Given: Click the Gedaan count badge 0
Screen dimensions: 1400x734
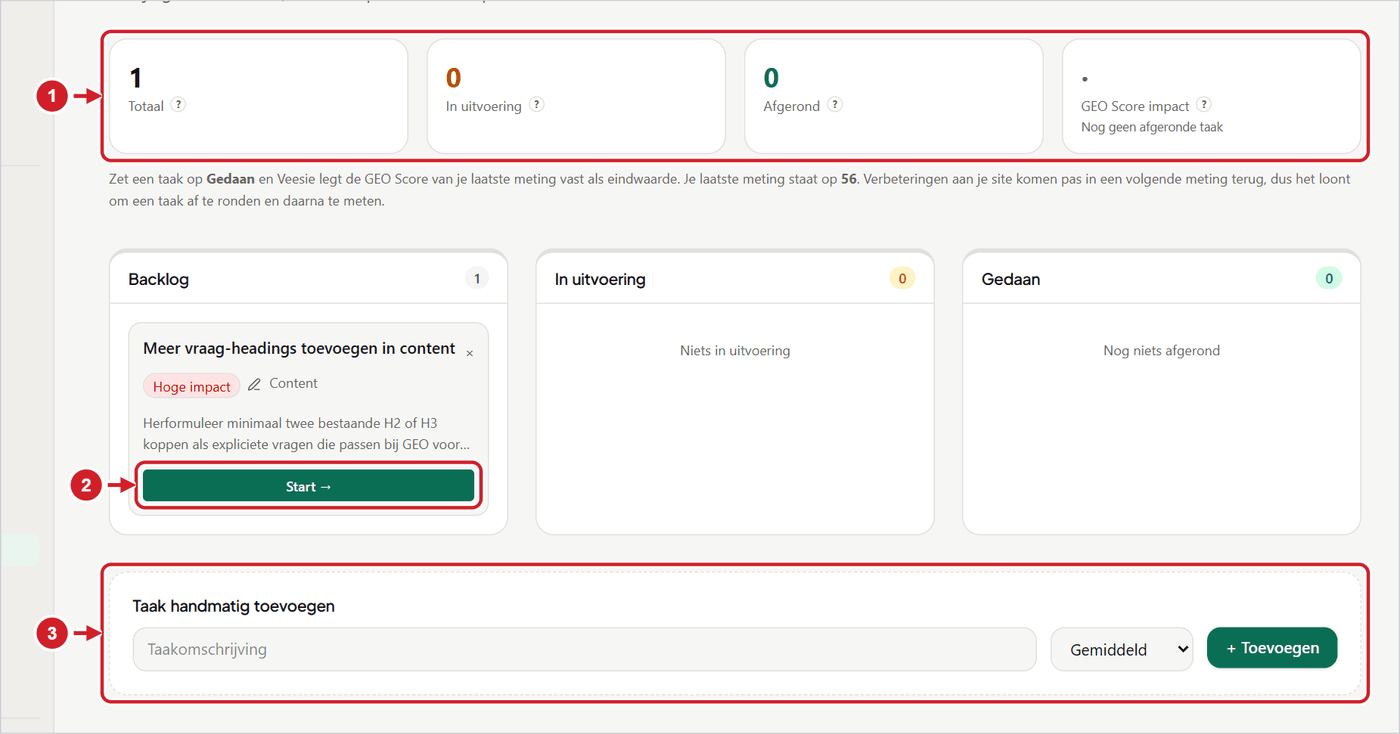Looking at the screenshot, I should [1329, 279].
